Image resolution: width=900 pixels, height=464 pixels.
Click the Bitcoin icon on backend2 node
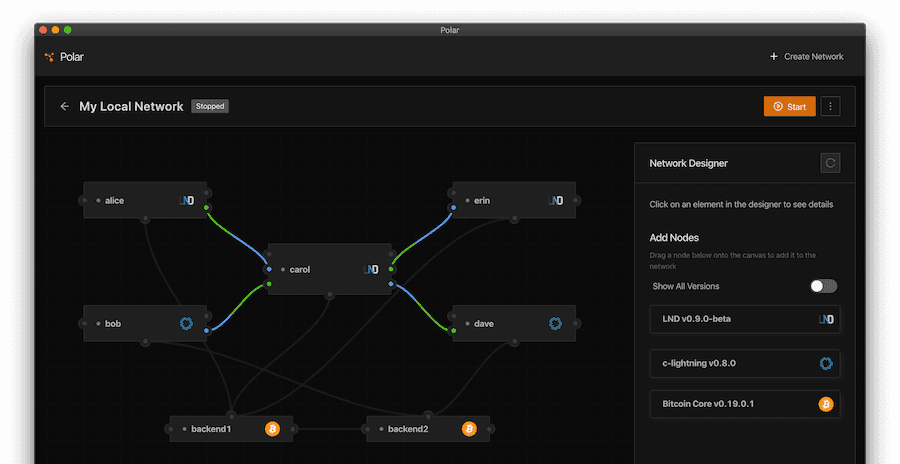coord(469,429)
